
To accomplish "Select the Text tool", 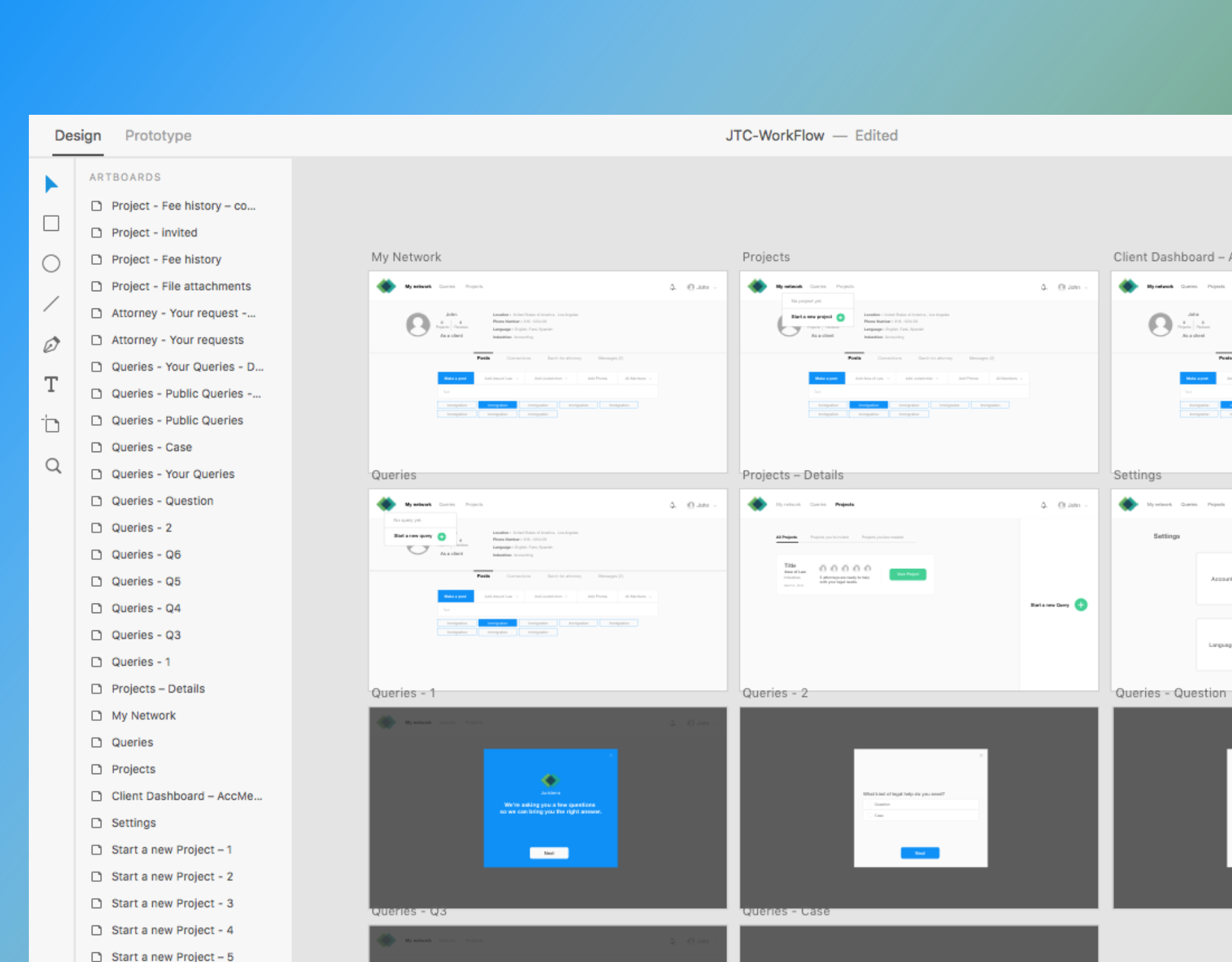I will tap(51, 384).
